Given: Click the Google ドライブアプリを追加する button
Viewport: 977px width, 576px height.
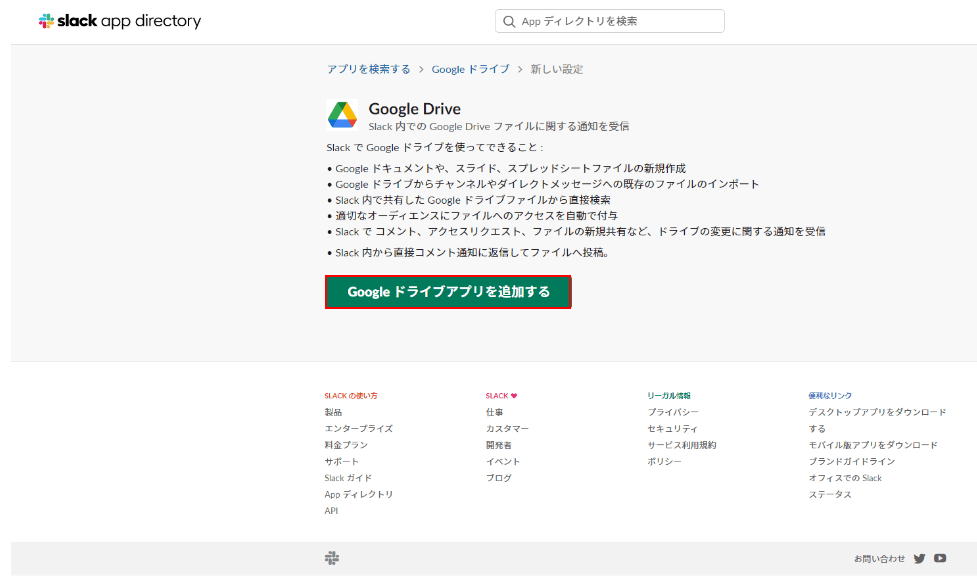Looking at the screenshot, I should click(448, 292).
